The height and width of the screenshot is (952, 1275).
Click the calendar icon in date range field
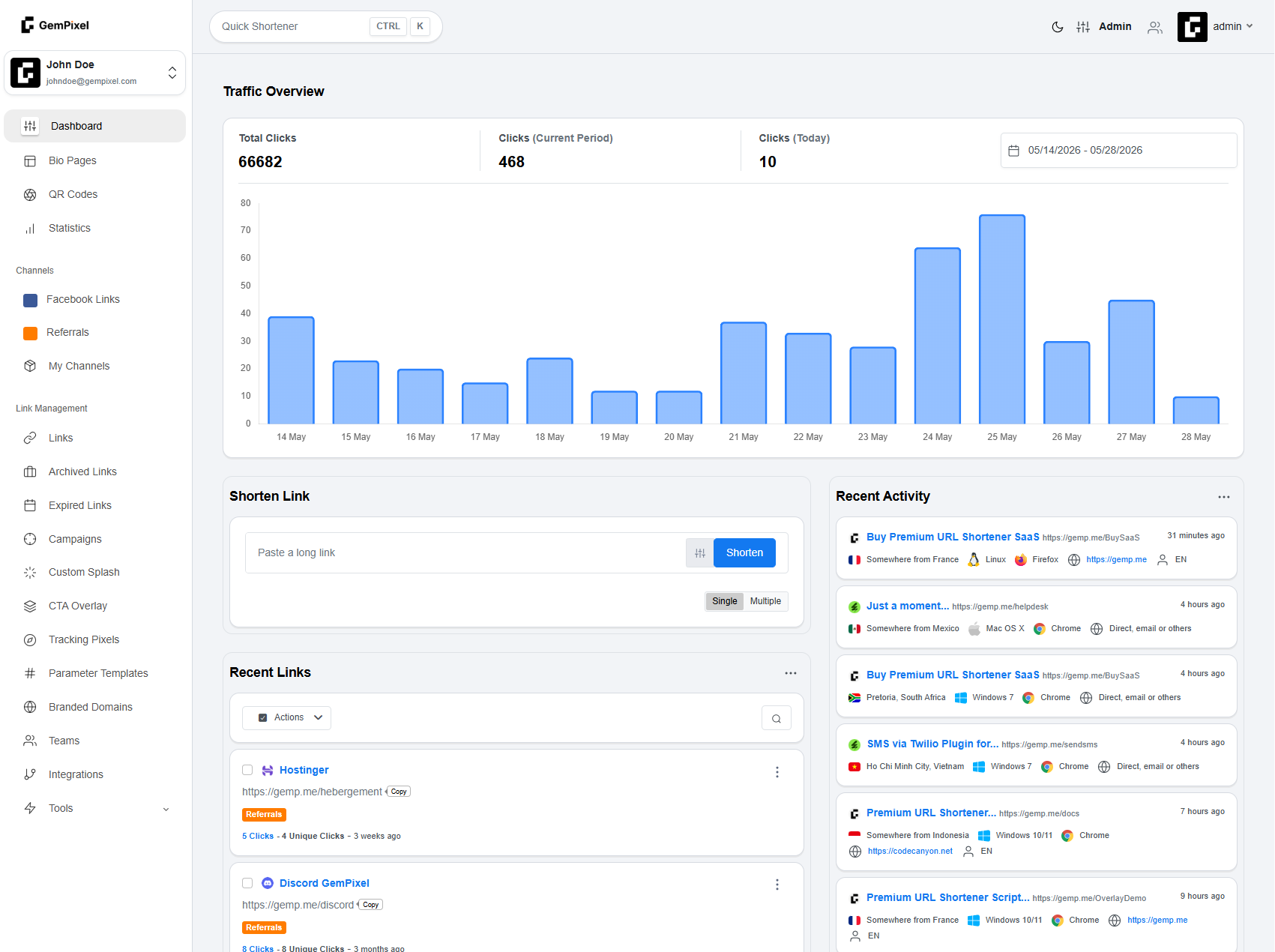point(1013,151)
